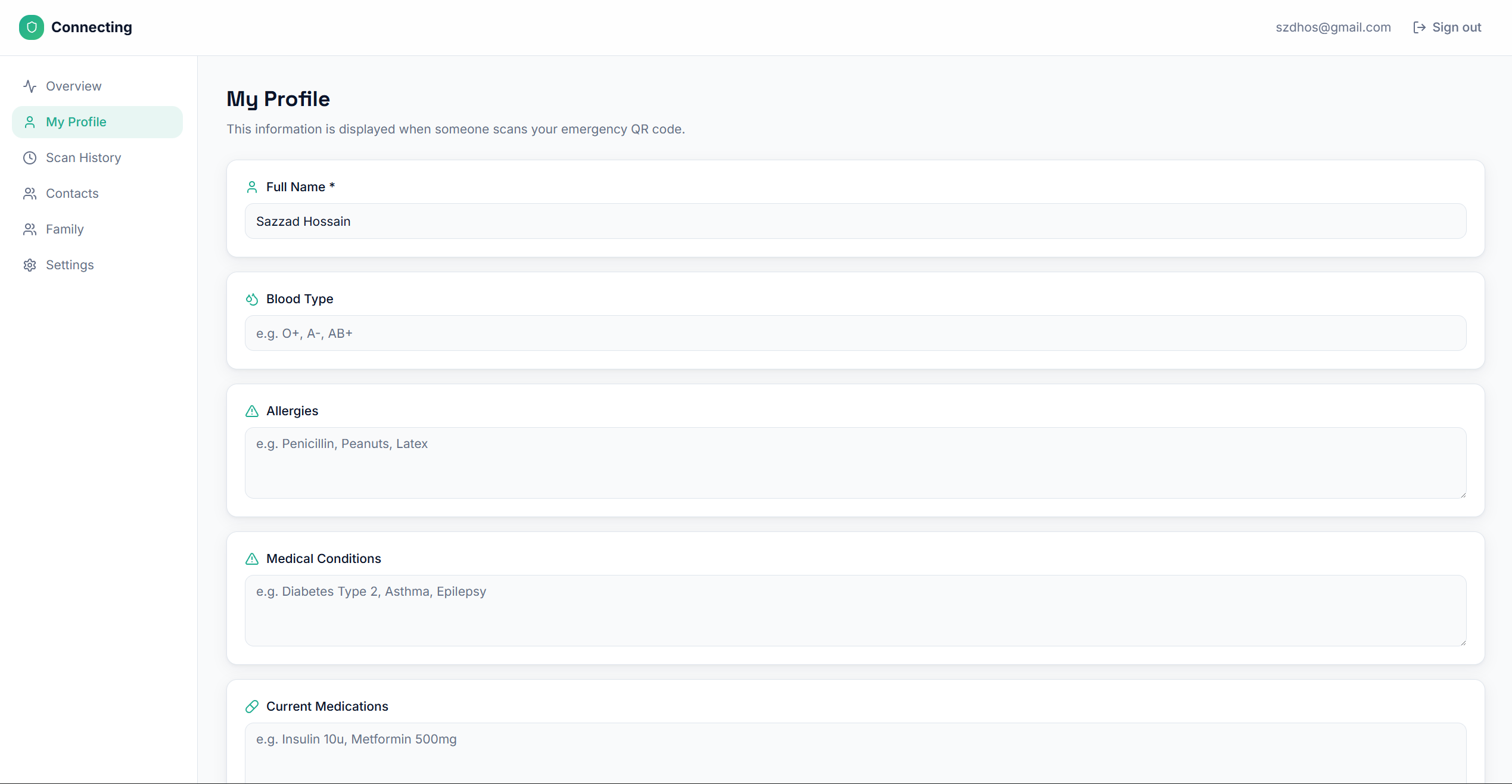Click into the Blood Type field
Image resolution: width=1512 pixels, height=784 pixels.
tap(855, 334)
